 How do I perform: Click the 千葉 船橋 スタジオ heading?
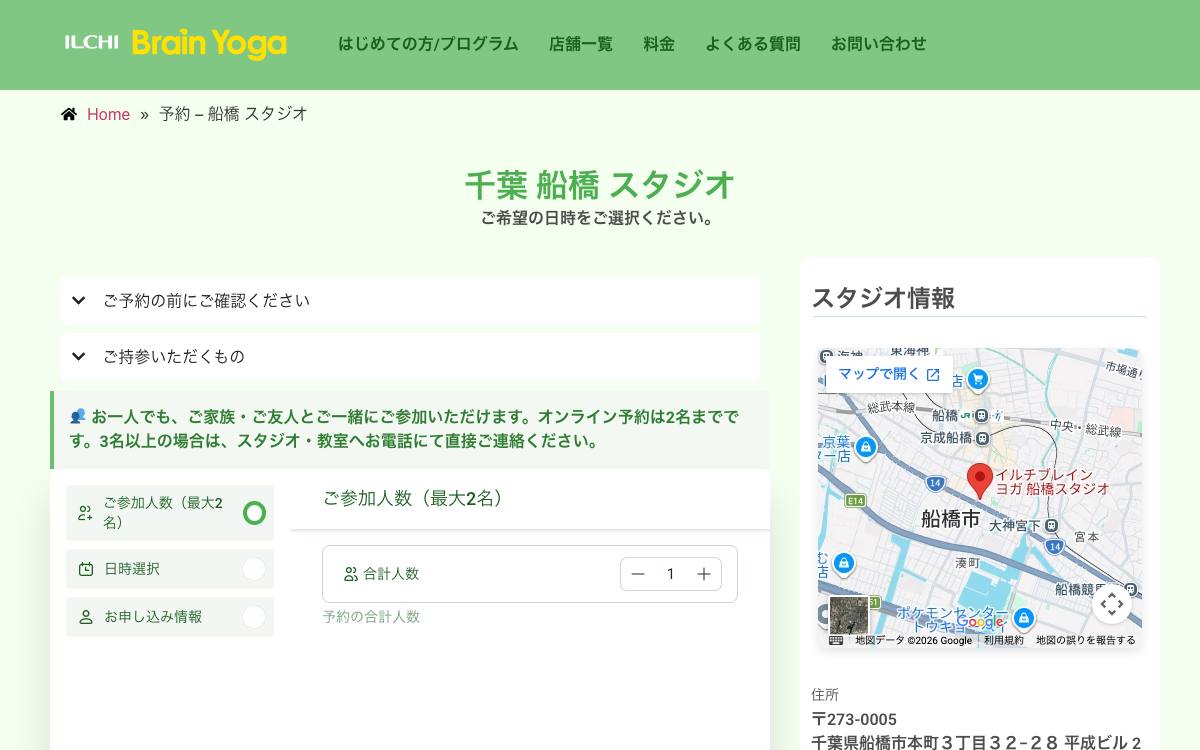point(600,186)
